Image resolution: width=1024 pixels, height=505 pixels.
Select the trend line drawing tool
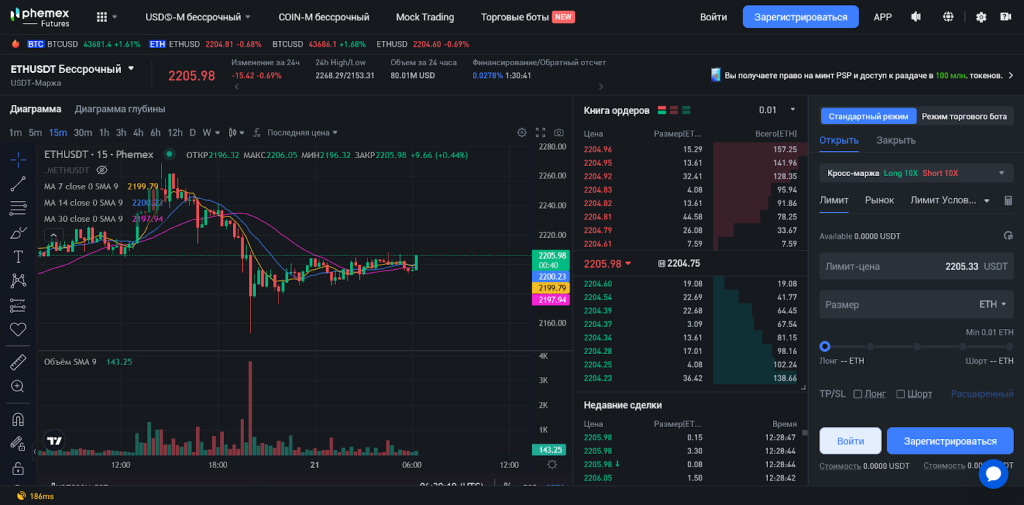[18, 184]
